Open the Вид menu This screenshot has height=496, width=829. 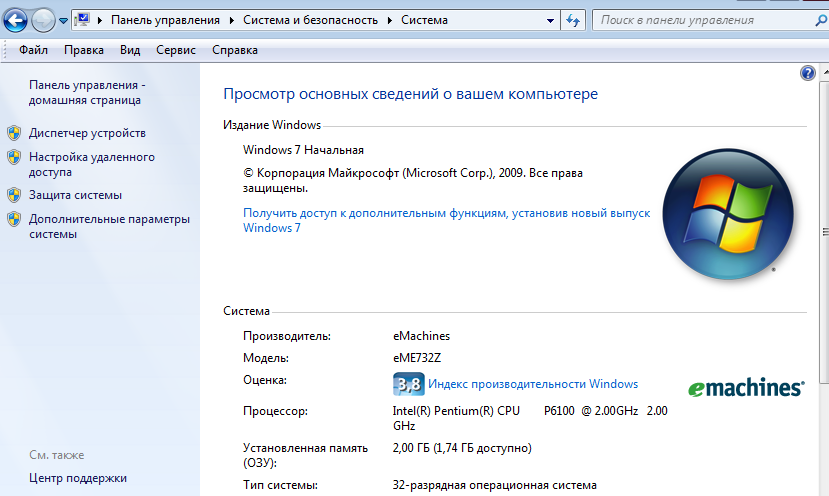click(130, 50)
